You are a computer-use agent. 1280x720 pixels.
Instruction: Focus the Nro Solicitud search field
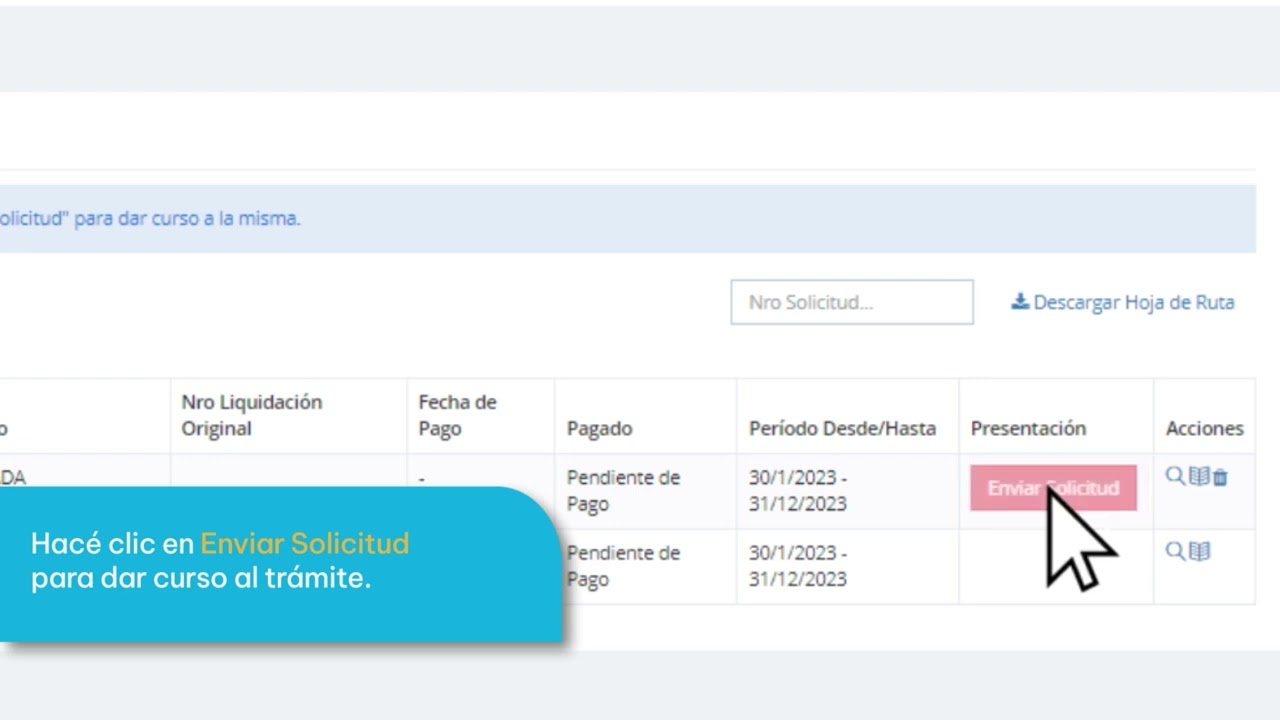point(852,302)
